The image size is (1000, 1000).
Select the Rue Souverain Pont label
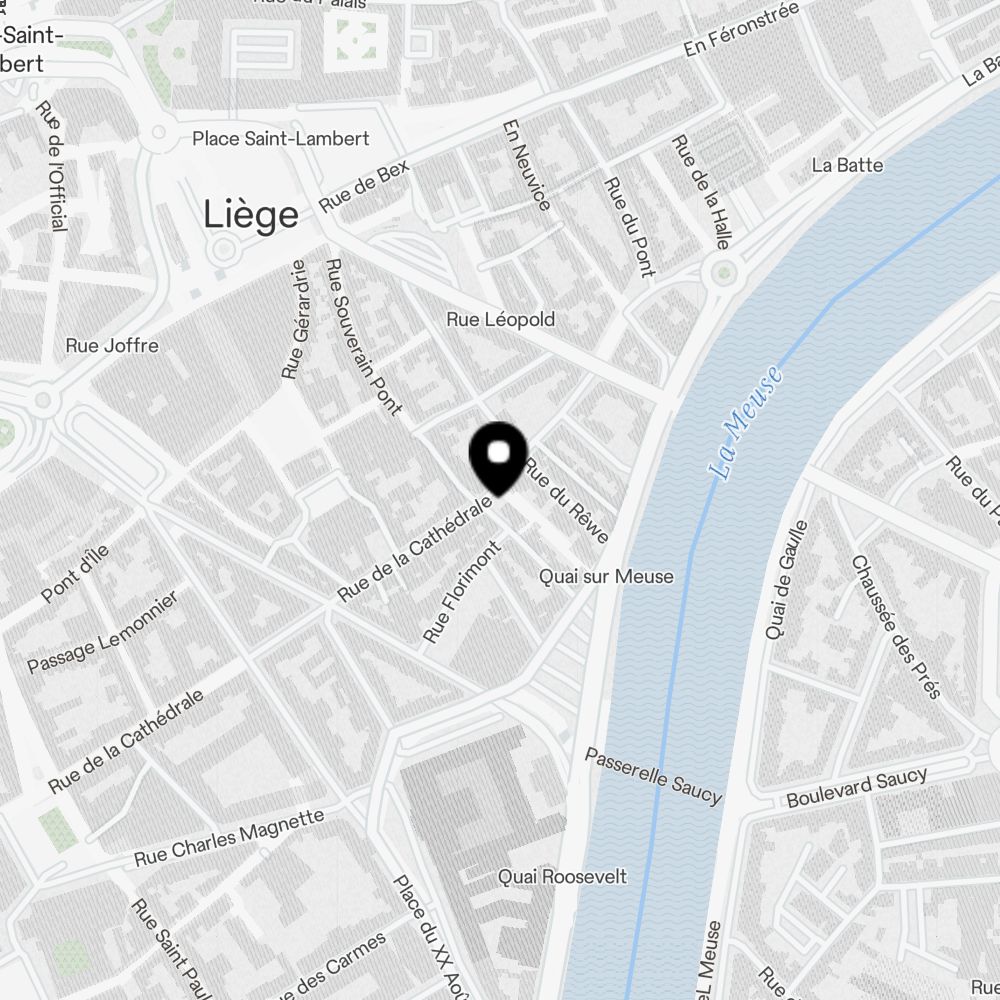pos(364,337)
